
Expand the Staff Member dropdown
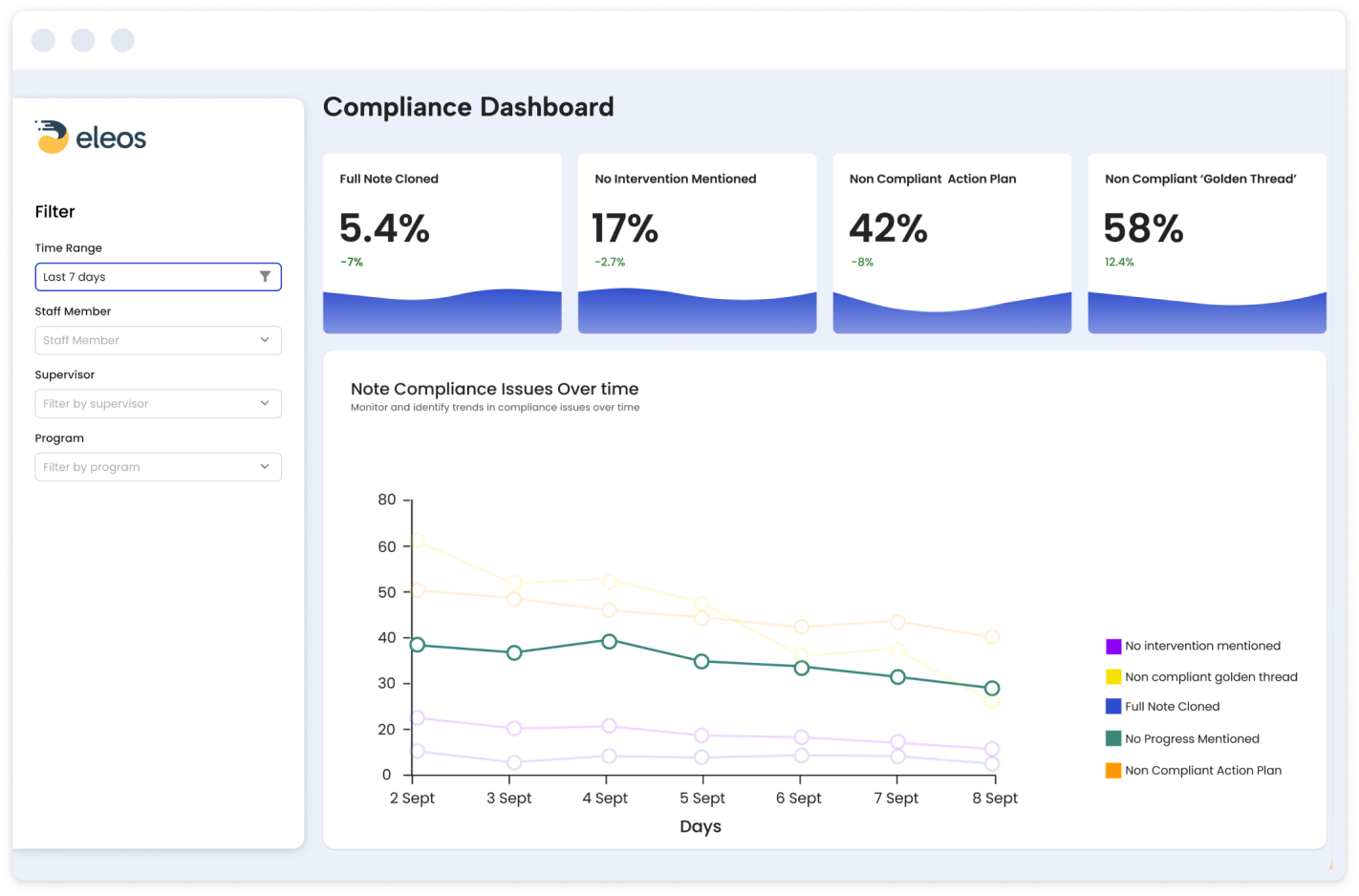point(159,340)
